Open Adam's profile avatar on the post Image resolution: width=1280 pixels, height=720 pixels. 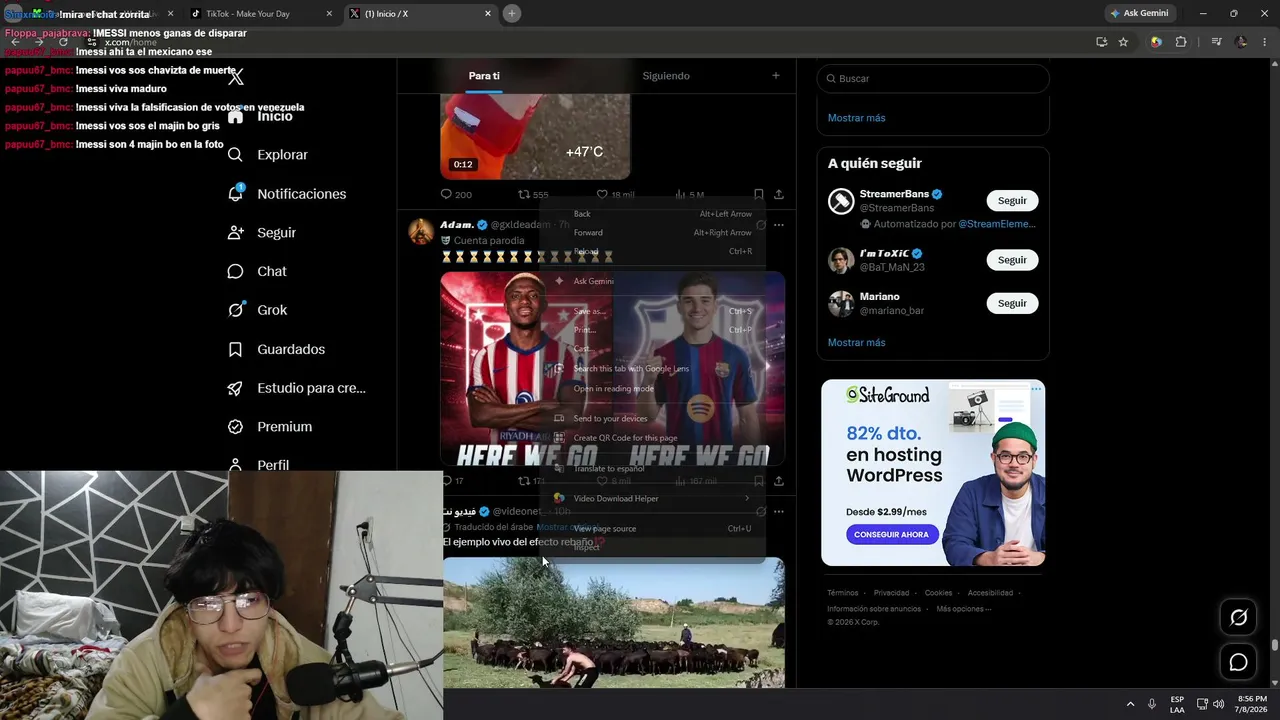tap(421, 231)
